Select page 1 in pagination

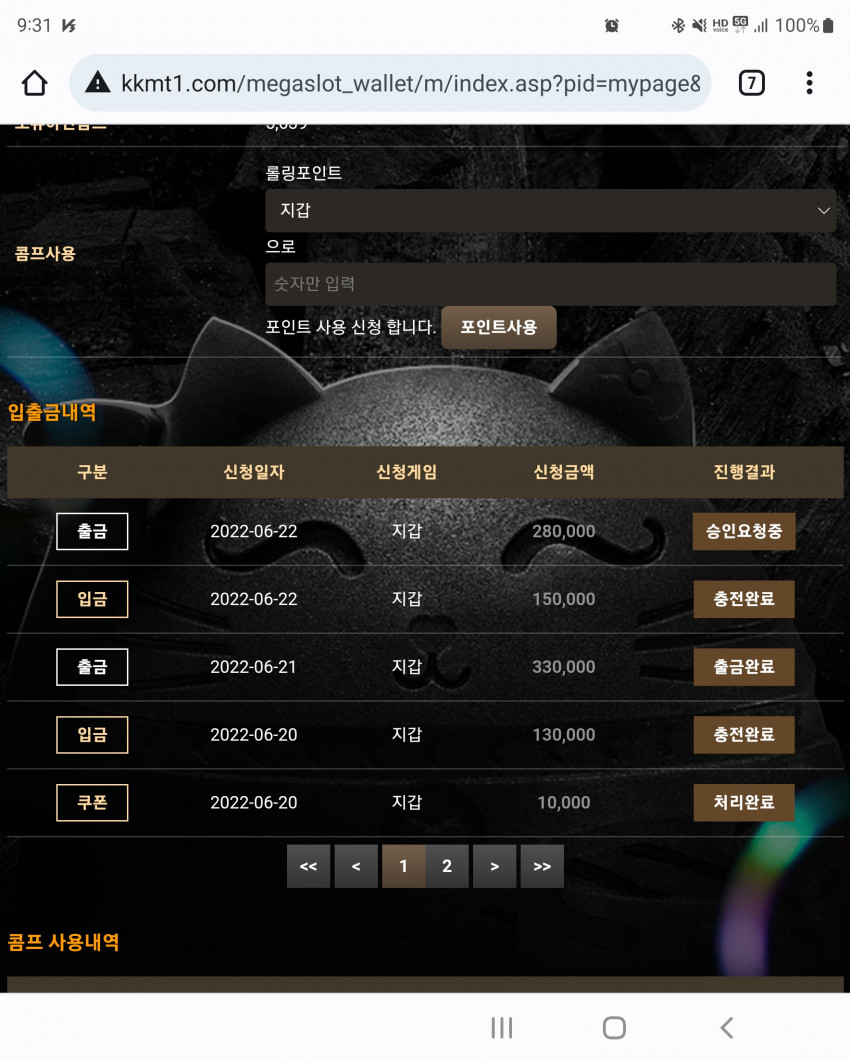(404, 866)
